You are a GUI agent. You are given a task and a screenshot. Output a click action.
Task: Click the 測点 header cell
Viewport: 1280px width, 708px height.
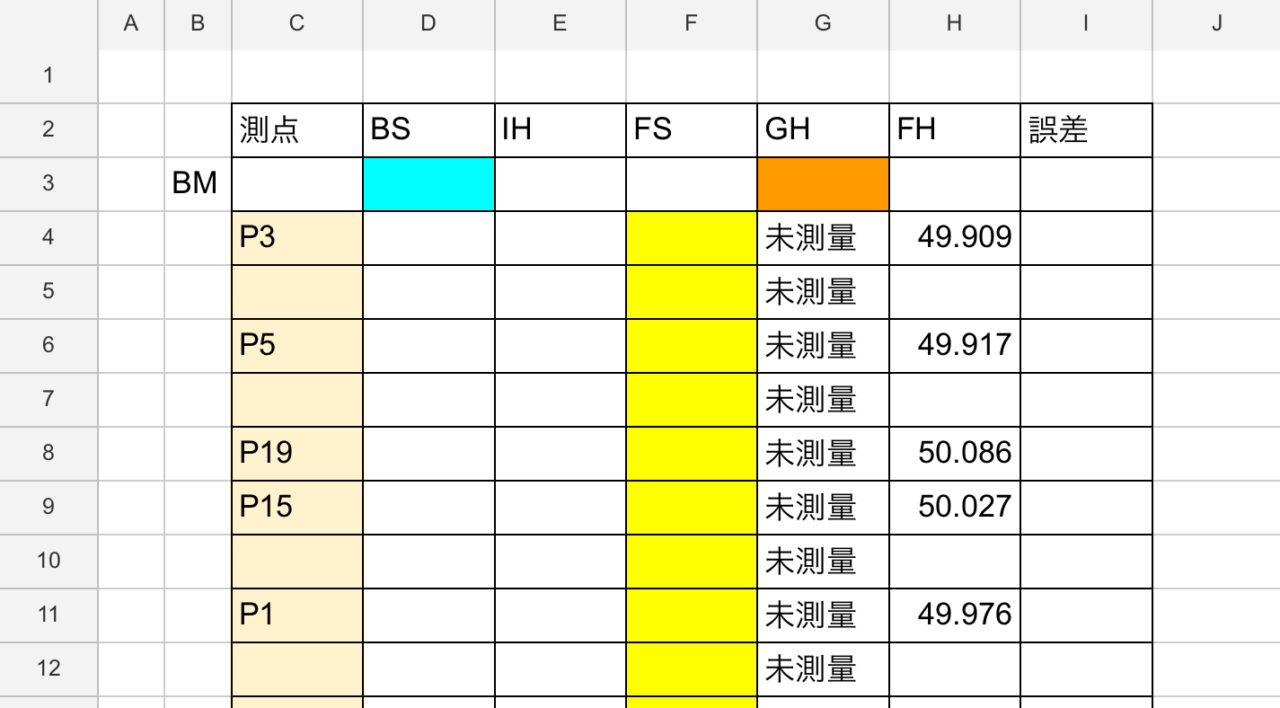[x=297, y=130]
